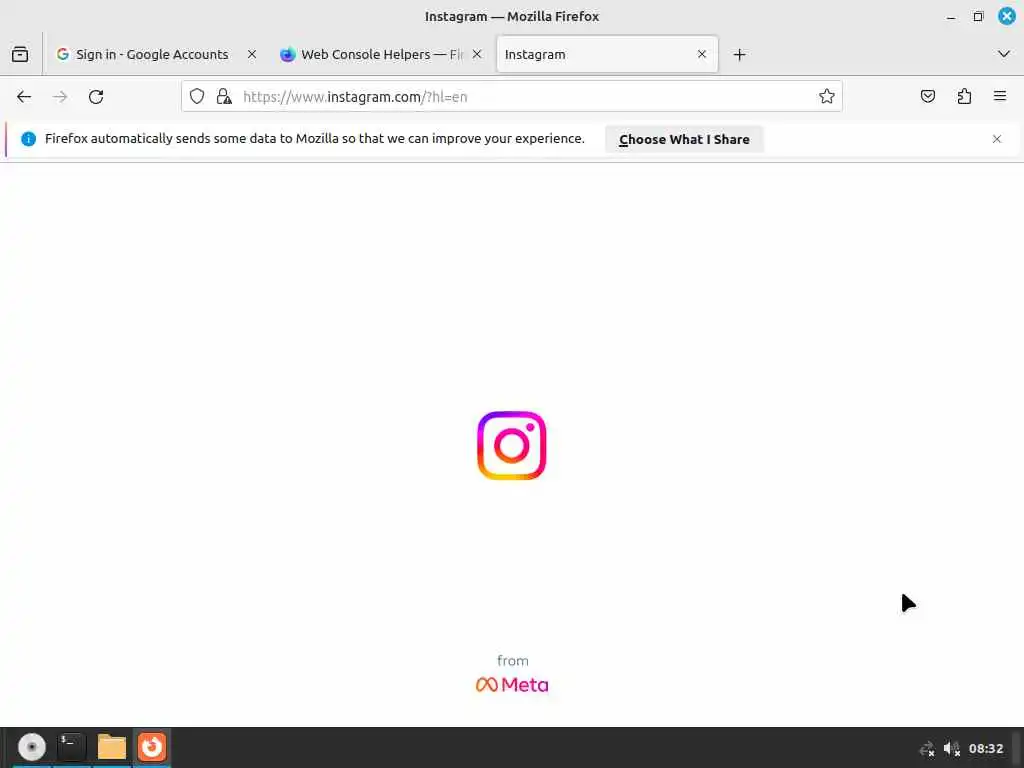The image size is (1024, 768).
Task: Bookmark this page with the star icon
Action: [827, 97]
